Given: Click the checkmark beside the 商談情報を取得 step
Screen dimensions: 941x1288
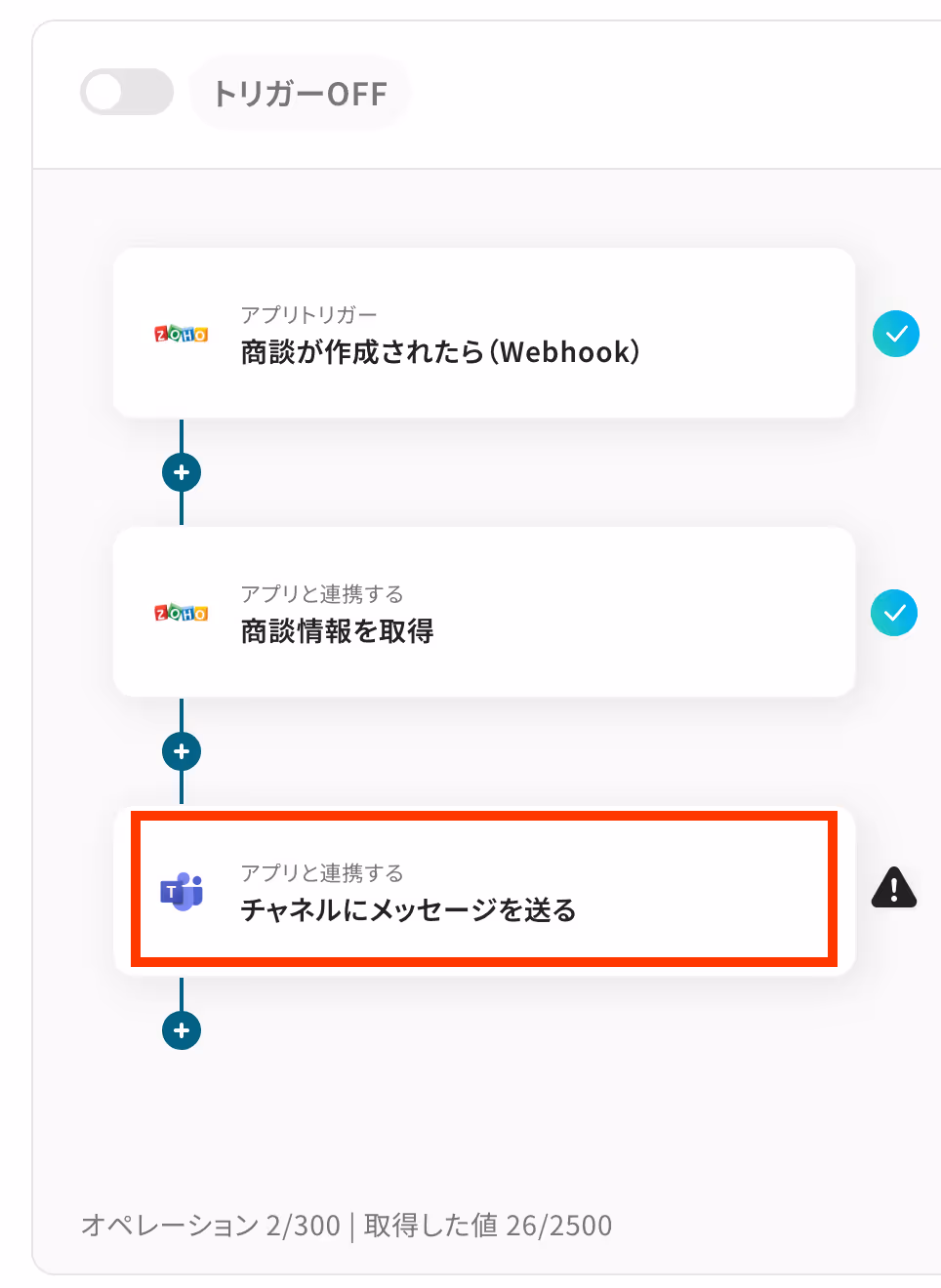Looking at the screenshot, I should pyautogui.click(x=894, y=613).
